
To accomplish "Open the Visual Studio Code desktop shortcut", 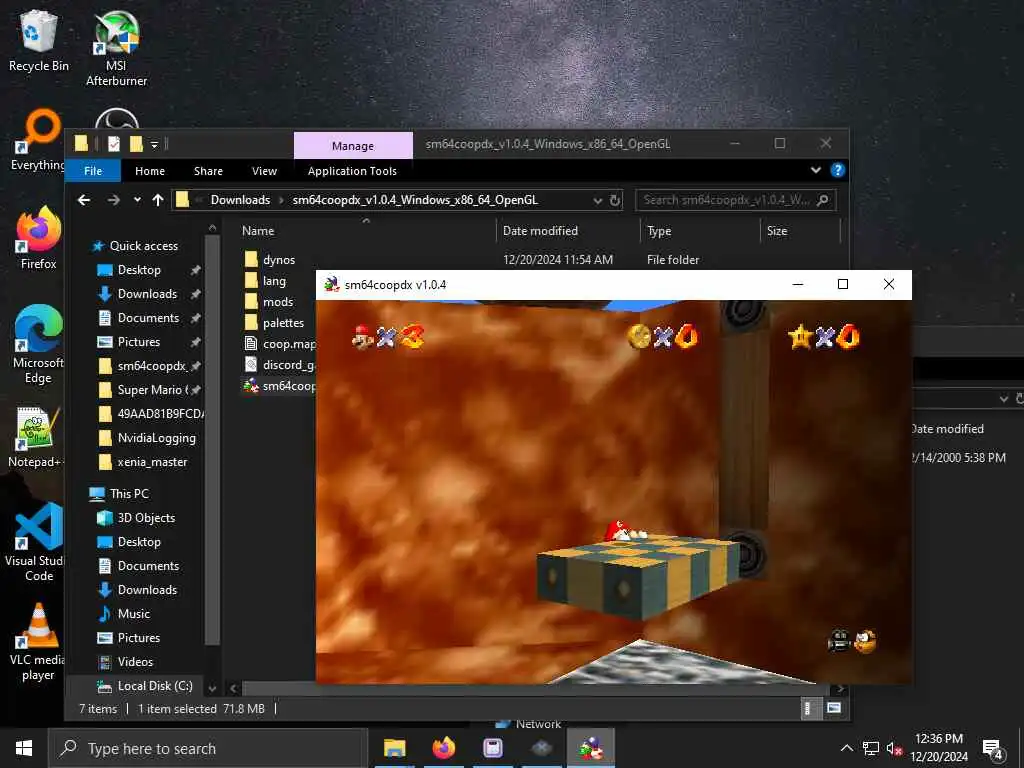I will 36,542.
